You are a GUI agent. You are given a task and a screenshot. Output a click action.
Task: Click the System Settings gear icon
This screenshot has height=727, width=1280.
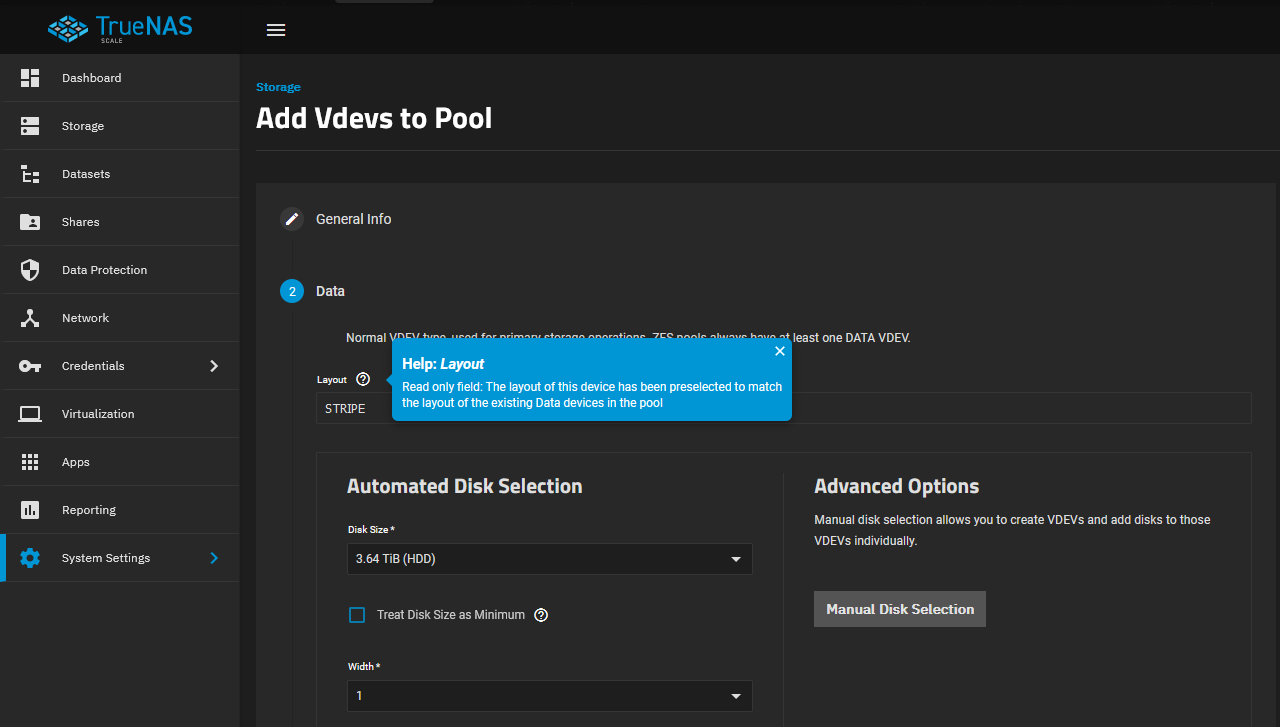click(30, 558)
